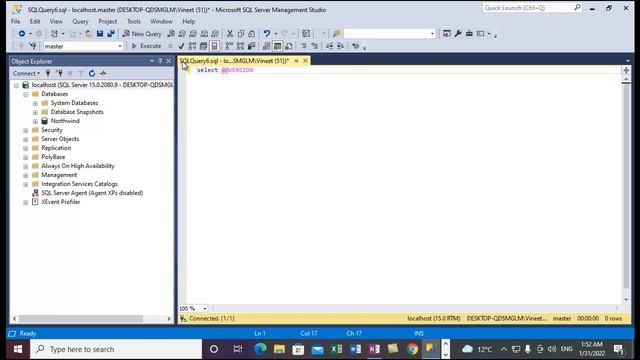This screenshot has height=360, width=640.
Task: Switch output to Results to Text
Action: pos(266,46)
